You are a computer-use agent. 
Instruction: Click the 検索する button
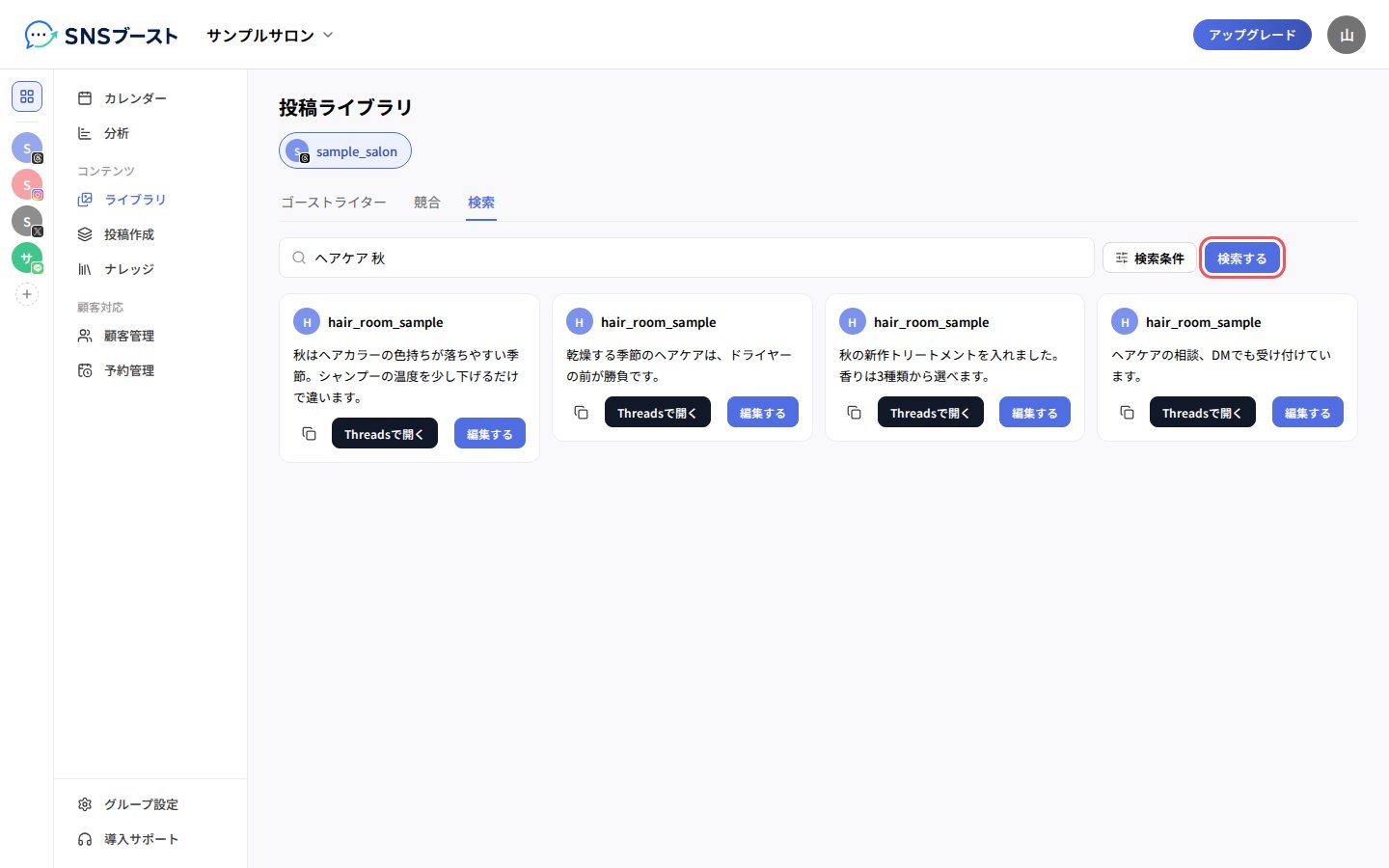click(x=1242, y=258)
